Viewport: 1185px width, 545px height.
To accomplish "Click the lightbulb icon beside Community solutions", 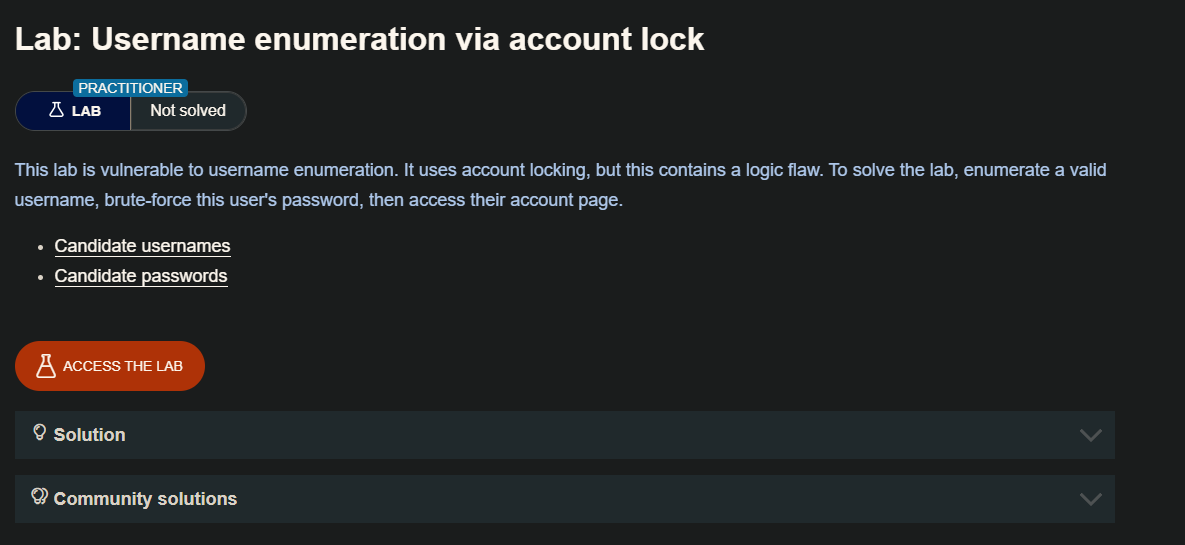I will click(x=40, y=496).
